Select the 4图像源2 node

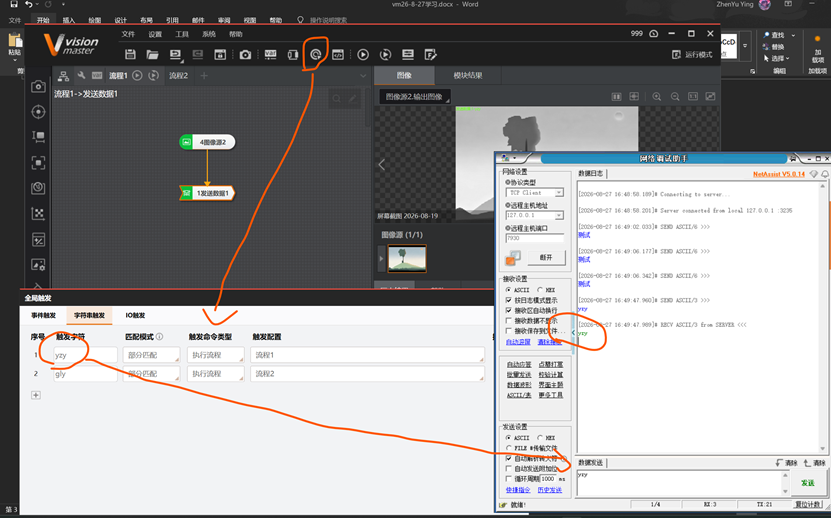click(207, 142)
